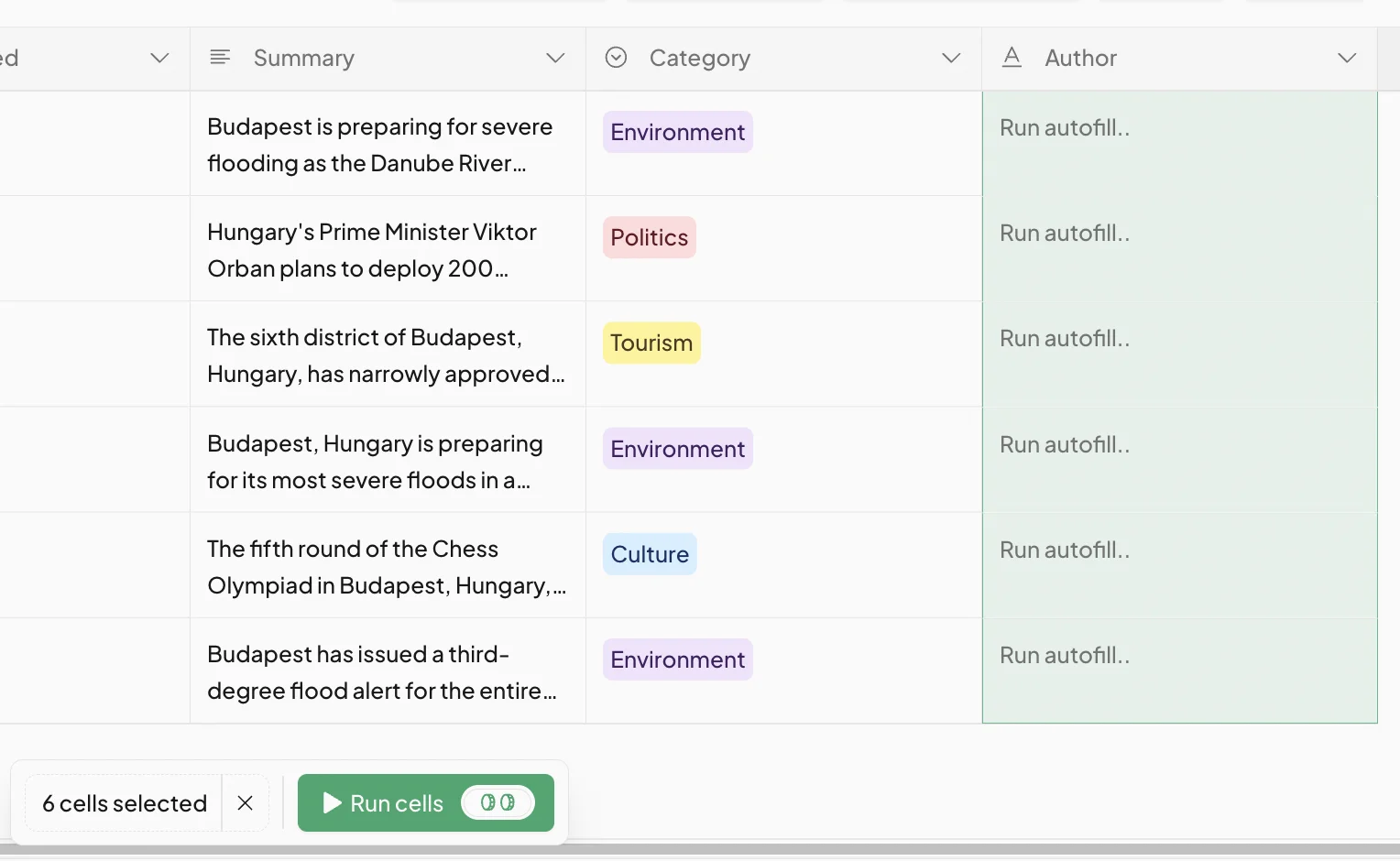Click Run autofill cell in Danube River row
The height and width of the screenshot is (861, 1400).
(x=1179, y=144)
